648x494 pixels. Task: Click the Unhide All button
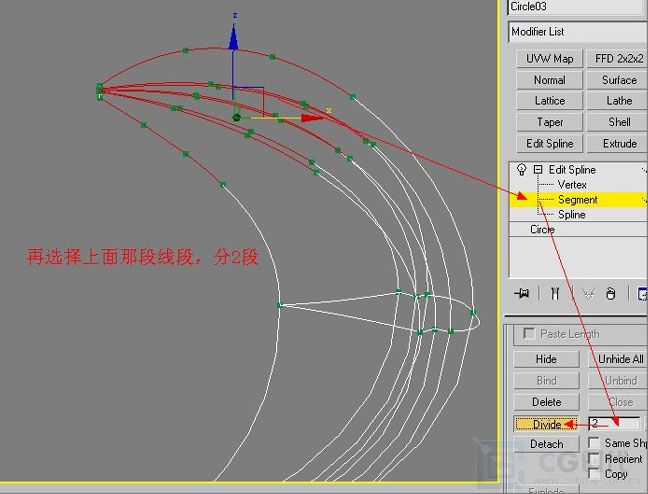tap(619, 359)
